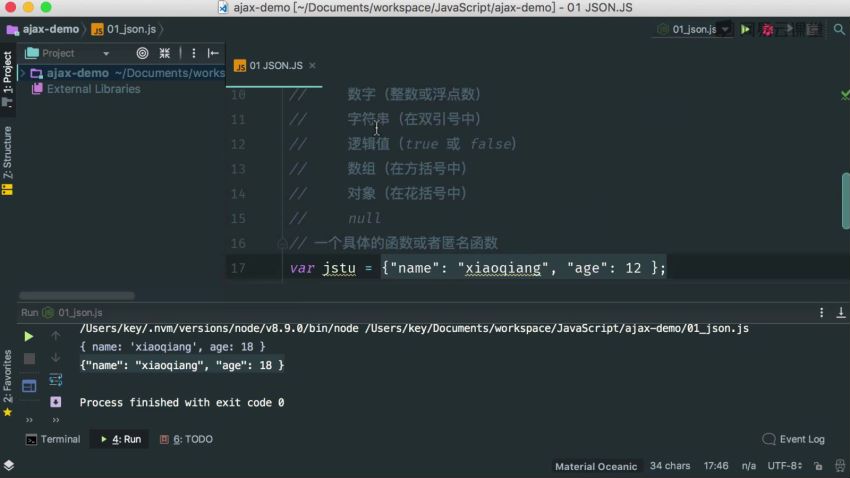Screen dimensions: 850x478
Task: Switch to the 01 JSON.JS editor tab
Action: coord(275,66)
